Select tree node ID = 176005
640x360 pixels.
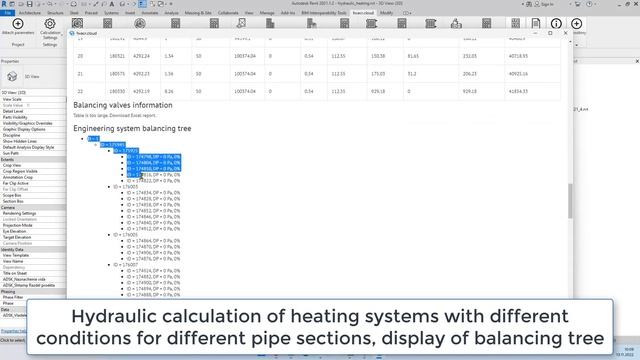tap(126, 235)
